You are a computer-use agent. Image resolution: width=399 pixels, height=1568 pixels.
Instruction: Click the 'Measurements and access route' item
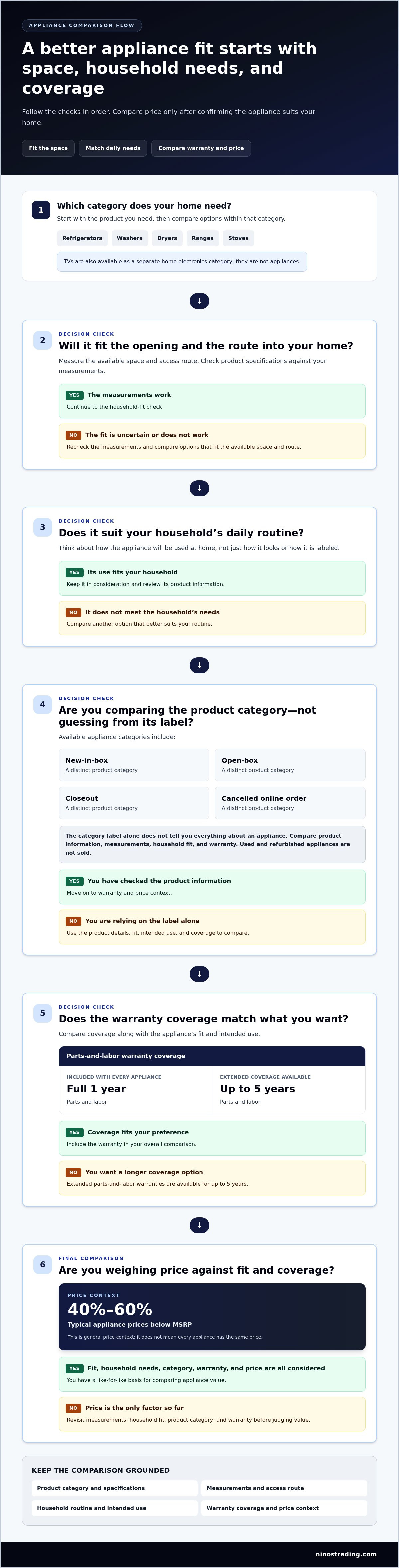(x=285, y=1488)
